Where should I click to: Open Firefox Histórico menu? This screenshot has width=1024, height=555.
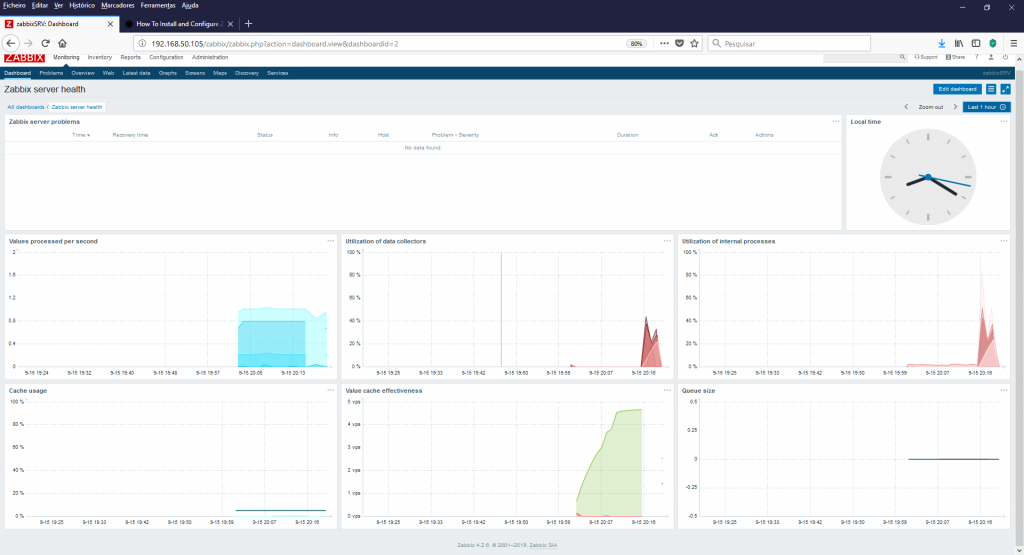[x=82, y=5]
